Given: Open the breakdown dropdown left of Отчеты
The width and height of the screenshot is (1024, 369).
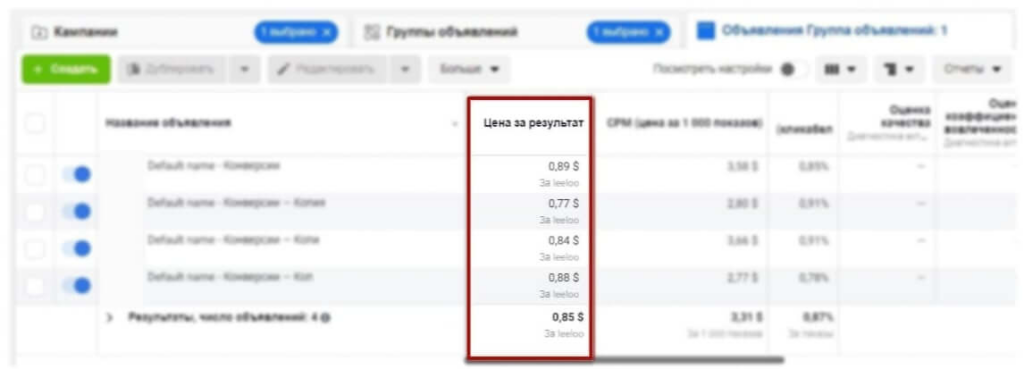Looking at the screenshot, I should point(899,69).
